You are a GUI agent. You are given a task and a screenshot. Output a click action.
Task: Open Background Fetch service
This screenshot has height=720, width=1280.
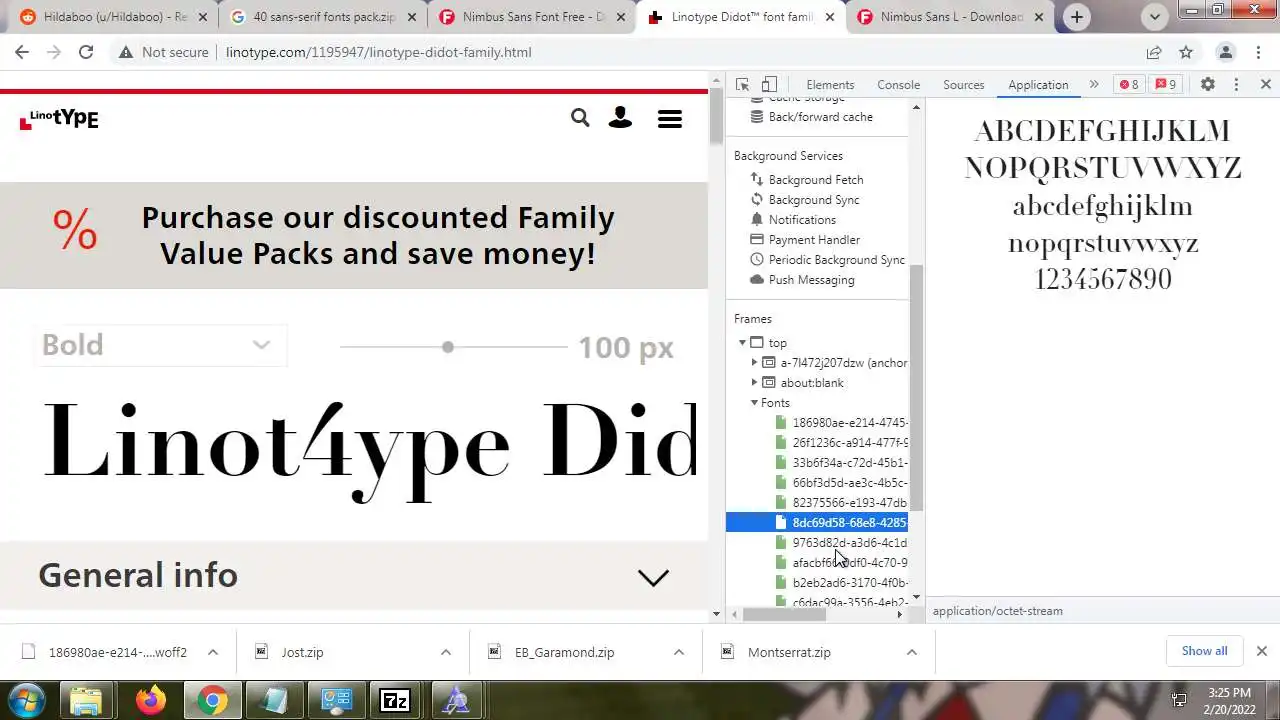pos(815,180)
